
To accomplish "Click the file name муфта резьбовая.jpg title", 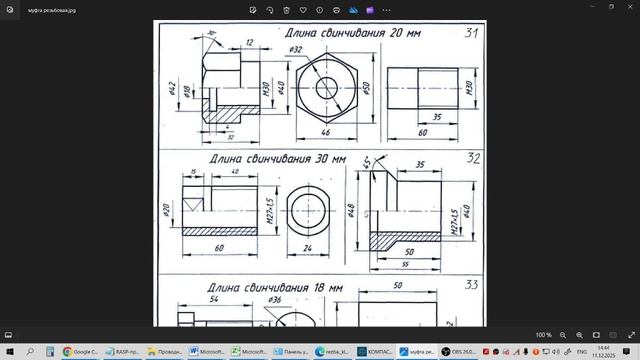I will [52, 10].
